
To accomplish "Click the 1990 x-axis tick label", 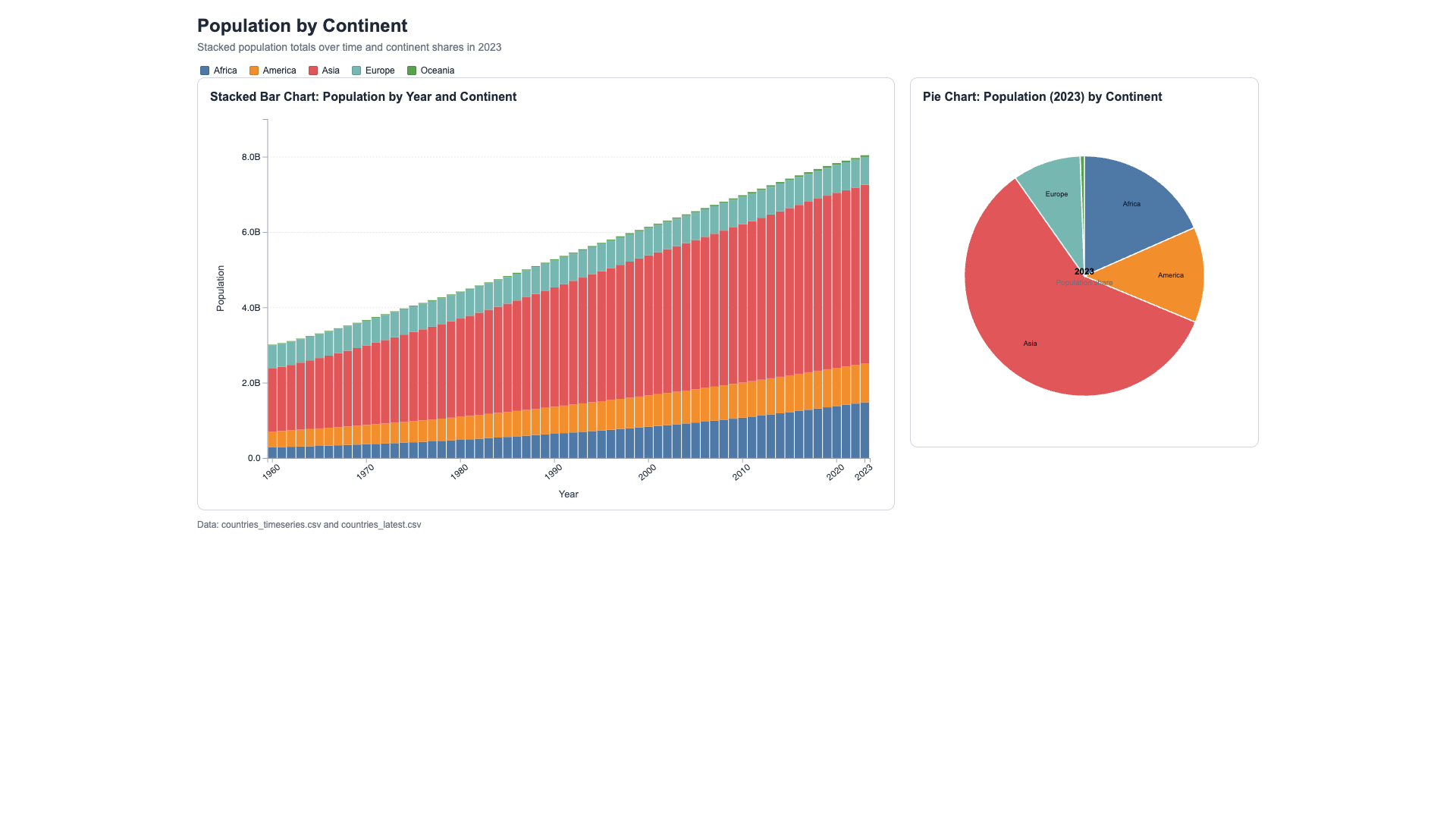I will pos(554,472).
